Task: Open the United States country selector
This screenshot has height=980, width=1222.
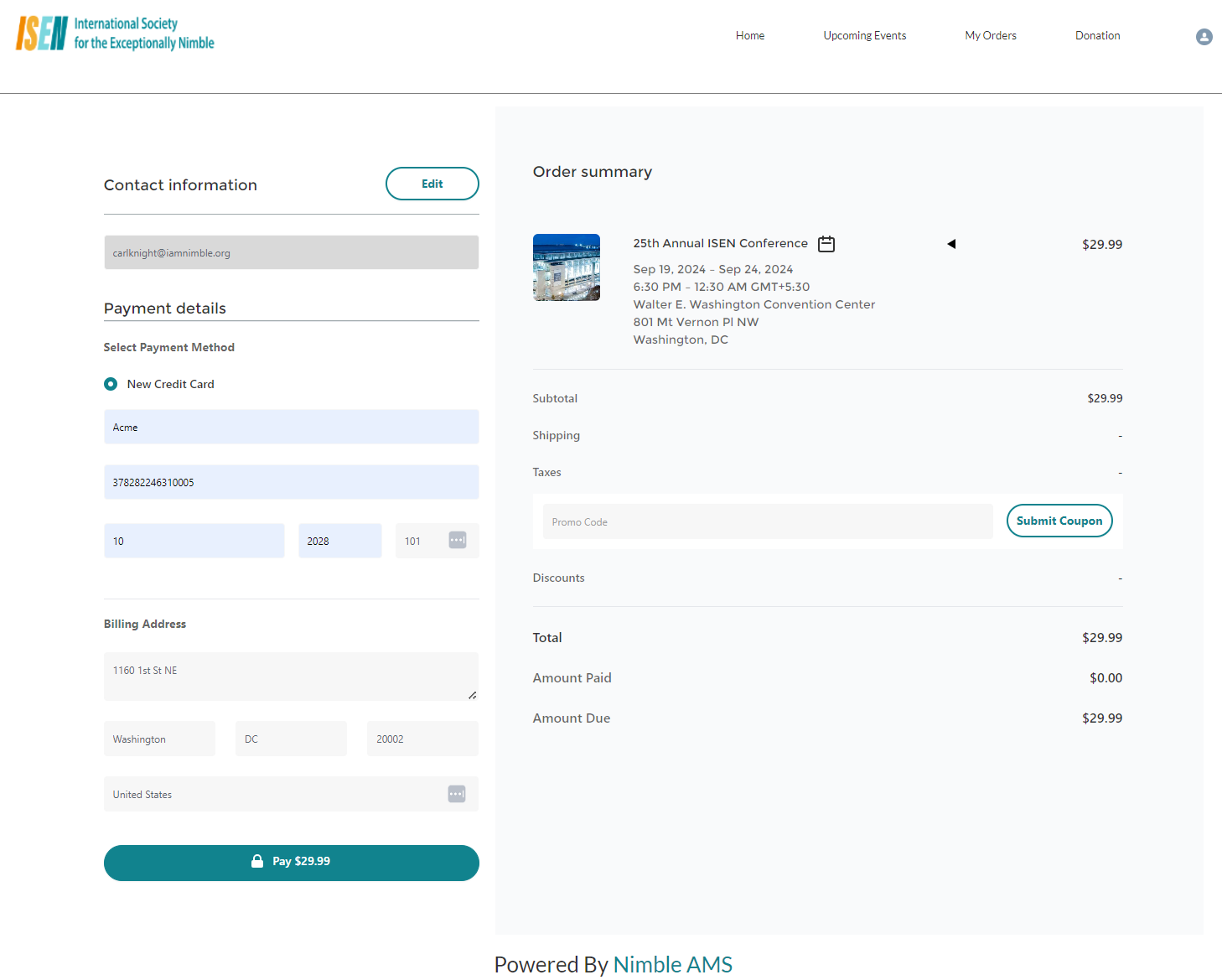Action: coord(277,794)
